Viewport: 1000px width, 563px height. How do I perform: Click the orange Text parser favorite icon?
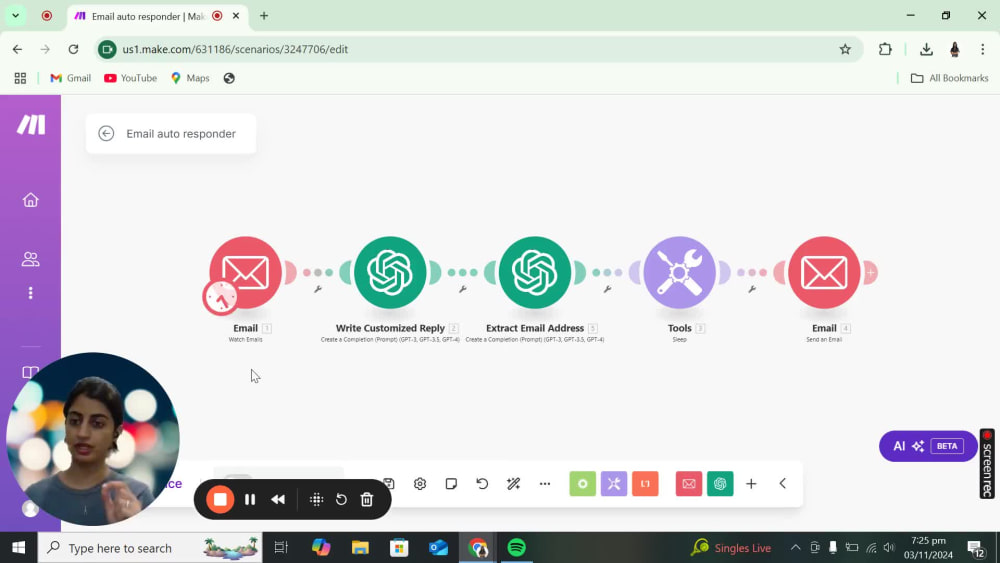[x=645, y=483]
